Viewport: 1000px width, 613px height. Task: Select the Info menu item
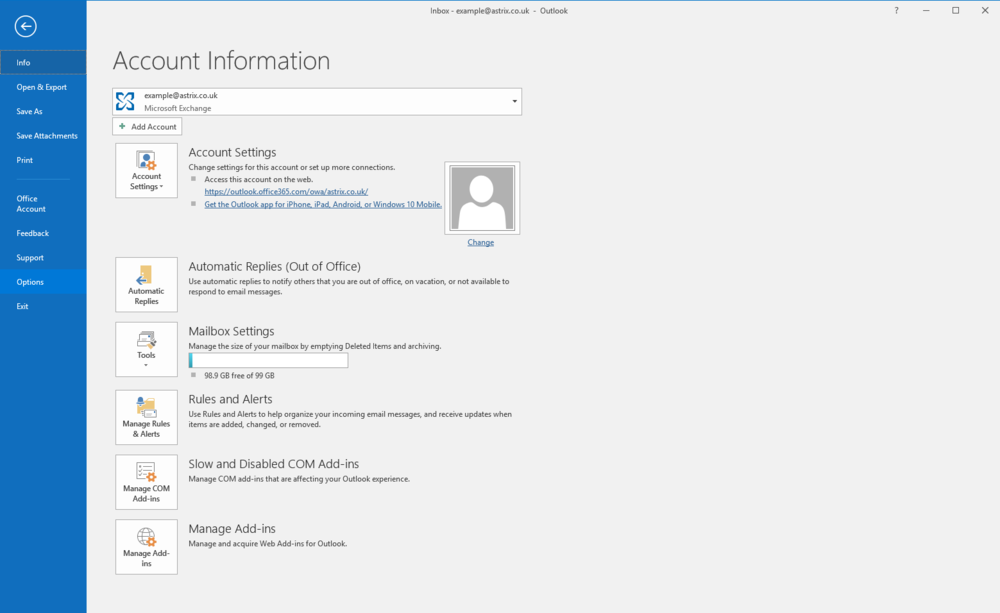43,63
